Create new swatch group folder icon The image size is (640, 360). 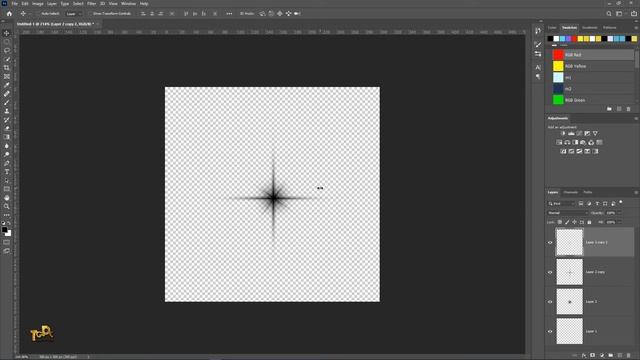coord(609,109)
